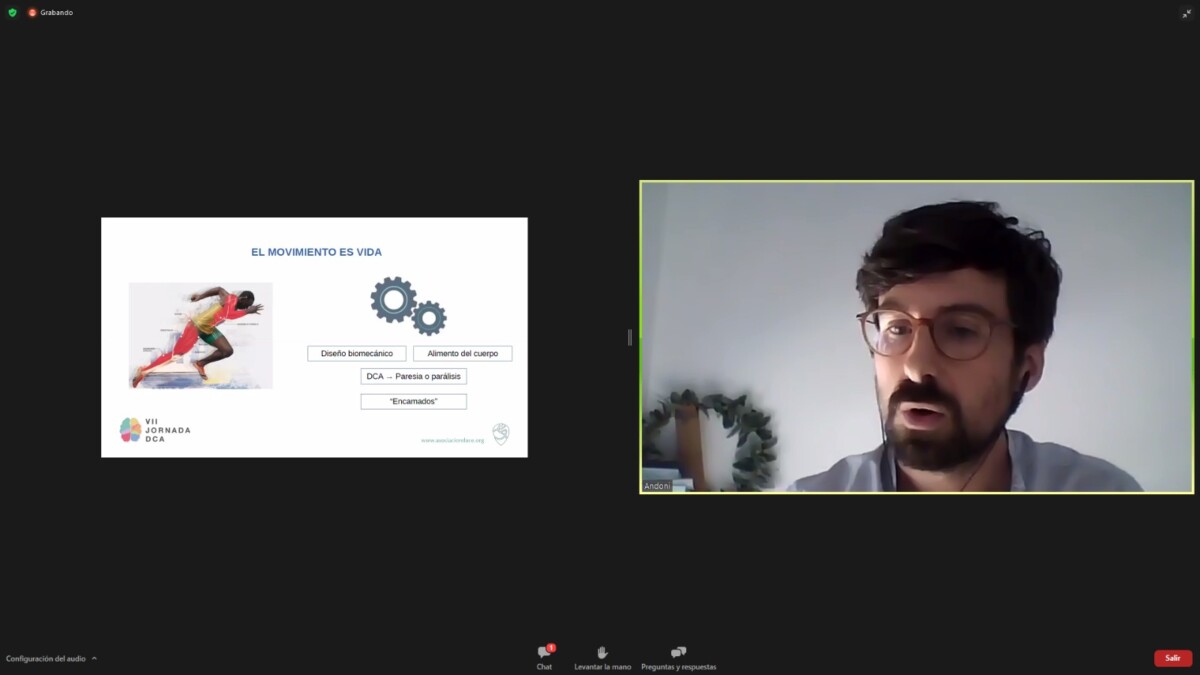Click the association website link on slide

[452, 440]
